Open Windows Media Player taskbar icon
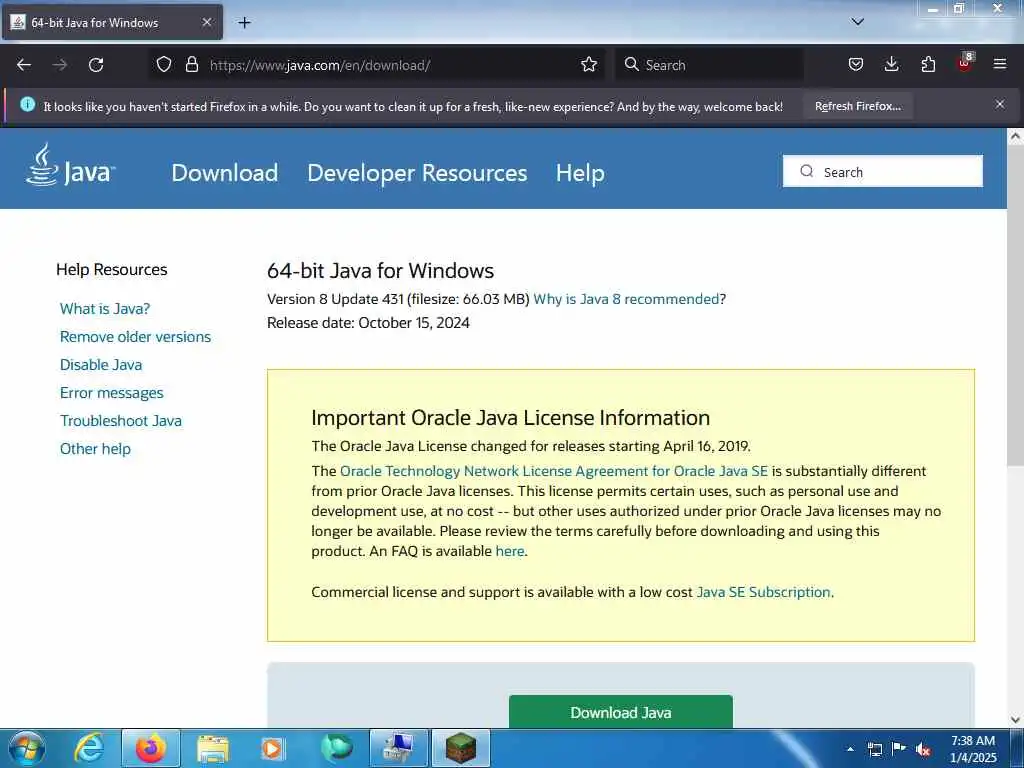Image resolution: width=1024 pixels, height=768 pixels. pos(272,749)
